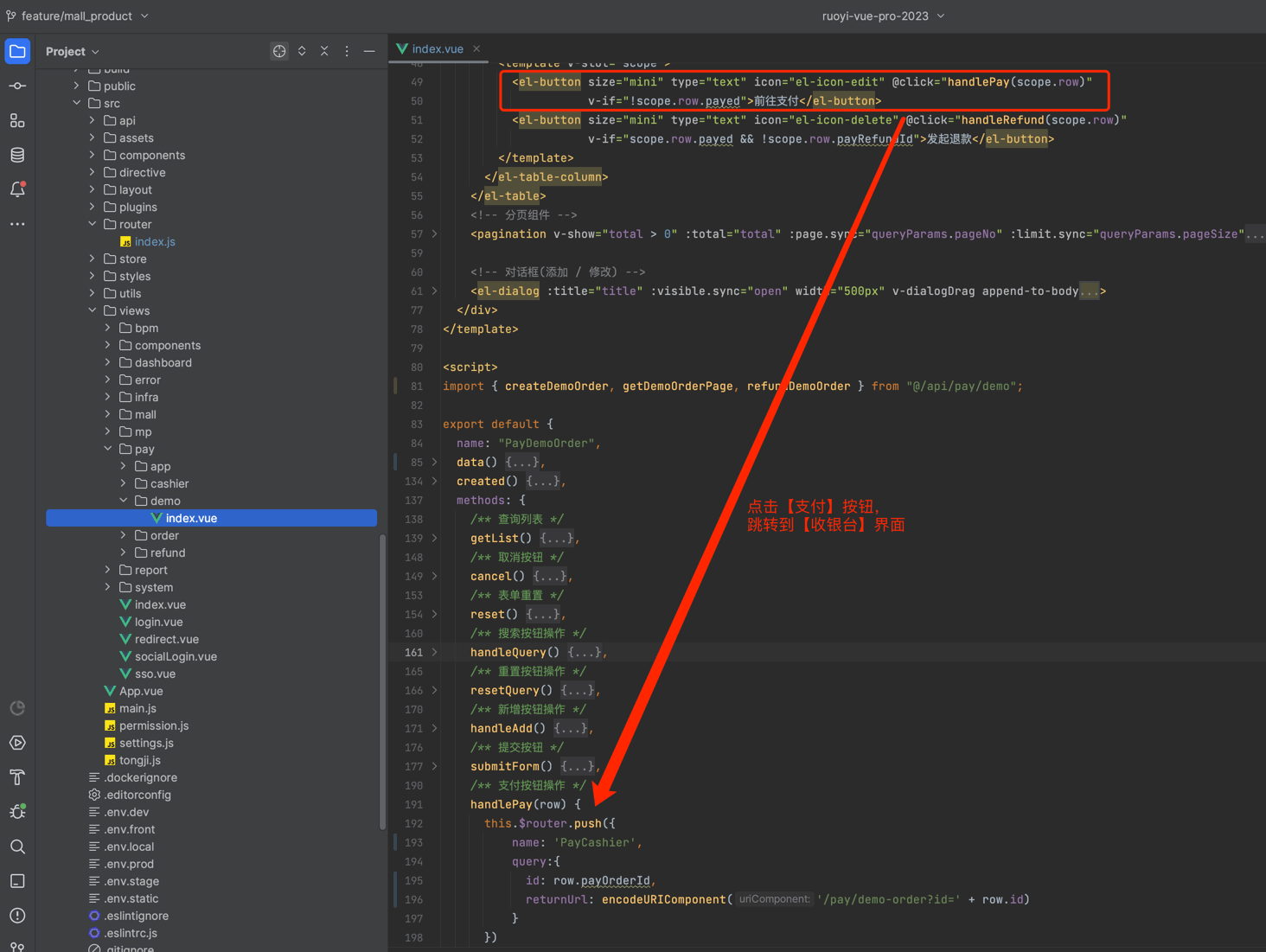Unfold the handleQuery() block at line 161
This screenshot has width=1266, height=952.
point(435,653)
